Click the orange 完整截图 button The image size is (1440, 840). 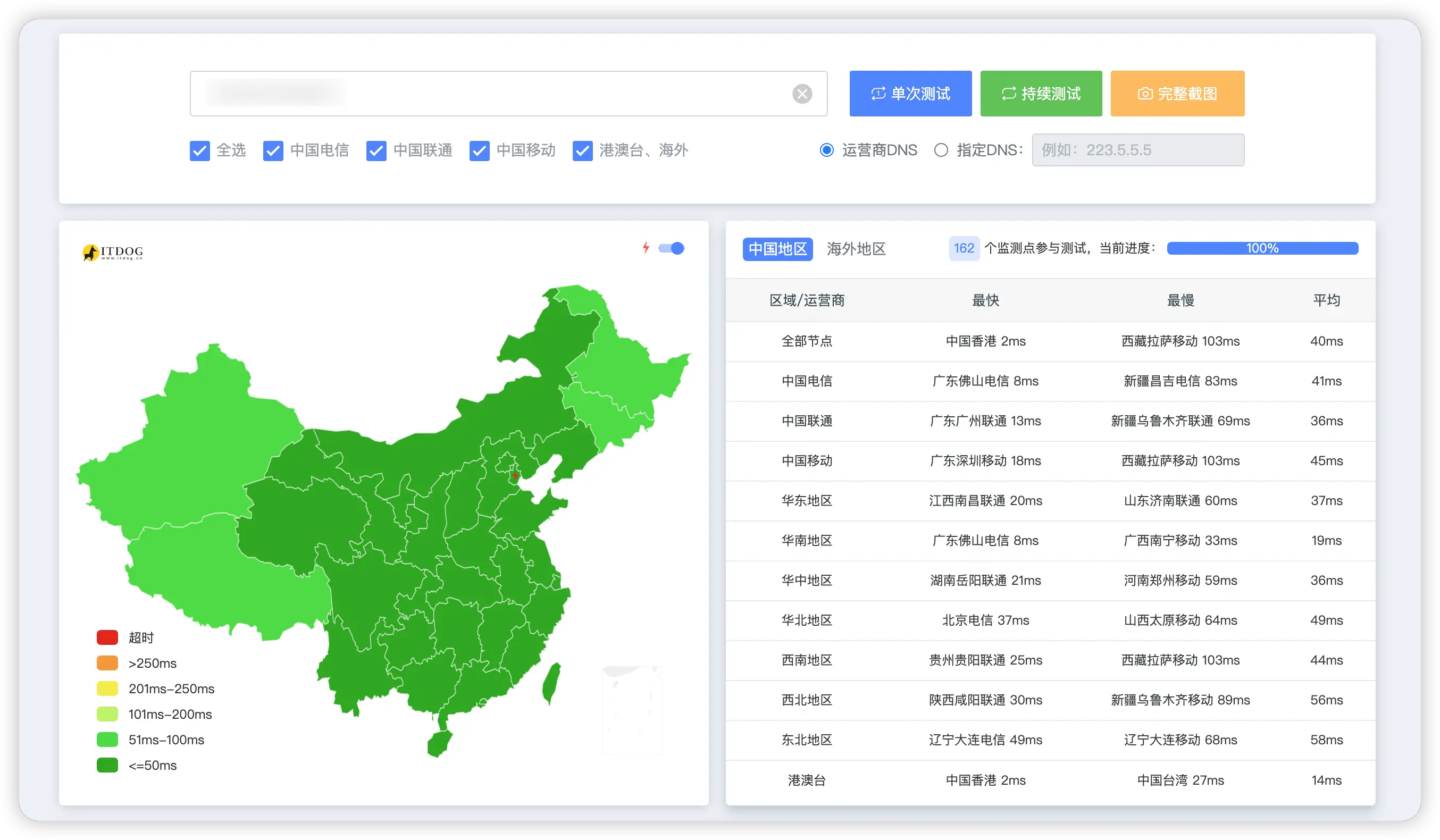point(1177,94)
